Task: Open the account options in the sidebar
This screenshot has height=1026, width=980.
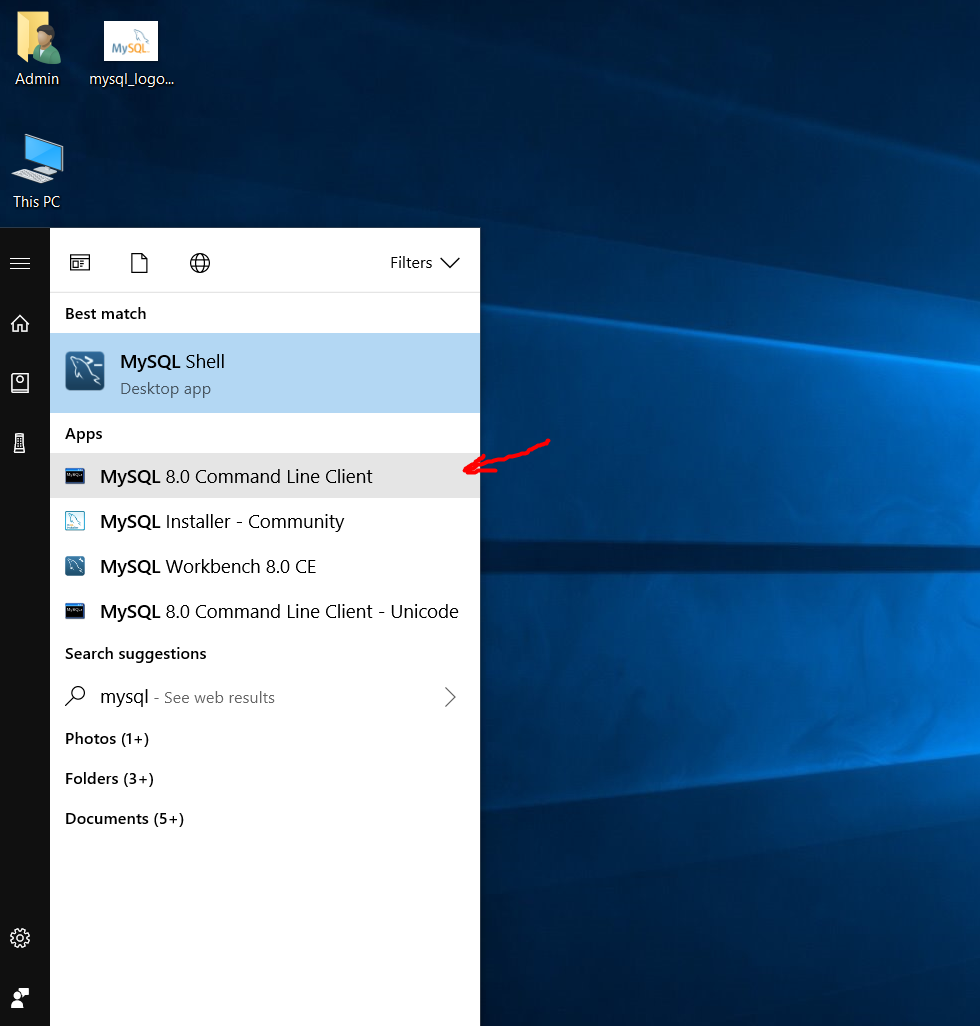Action: [20, 997]
